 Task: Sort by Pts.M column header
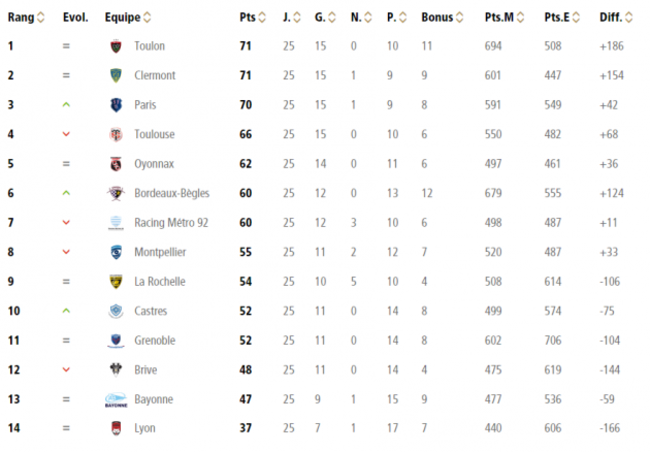coord(503,17)
